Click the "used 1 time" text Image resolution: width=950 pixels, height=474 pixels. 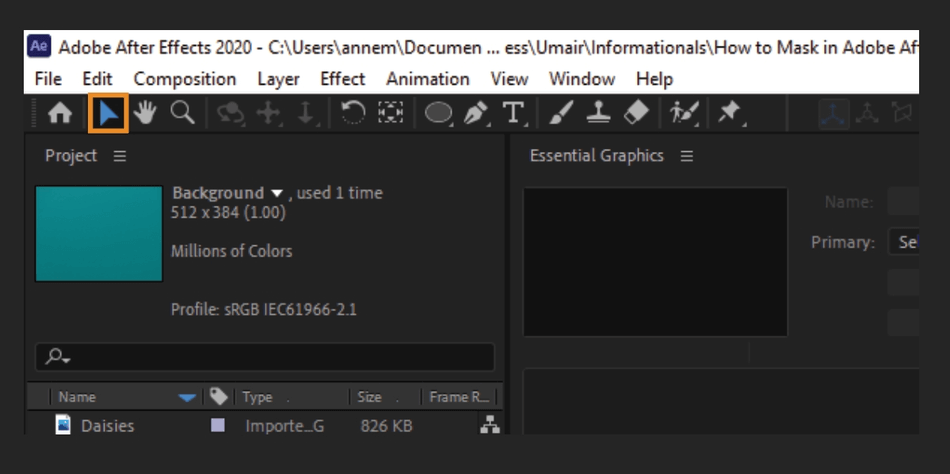(x=339, y=193)
